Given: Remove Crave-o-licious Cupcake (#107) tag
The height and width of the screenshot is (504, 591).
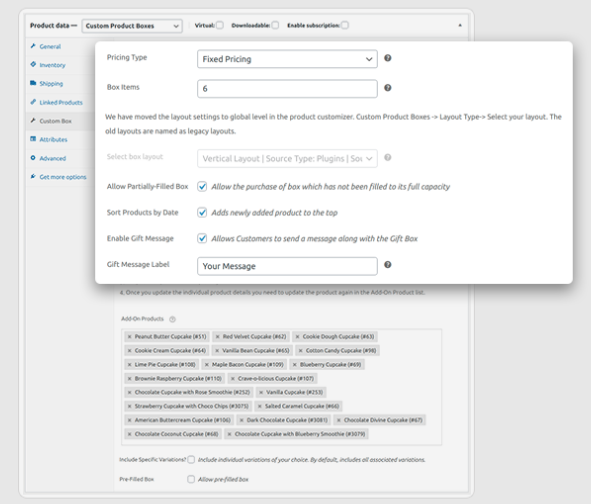Looking at the screenshot, I should click(233, 378).
